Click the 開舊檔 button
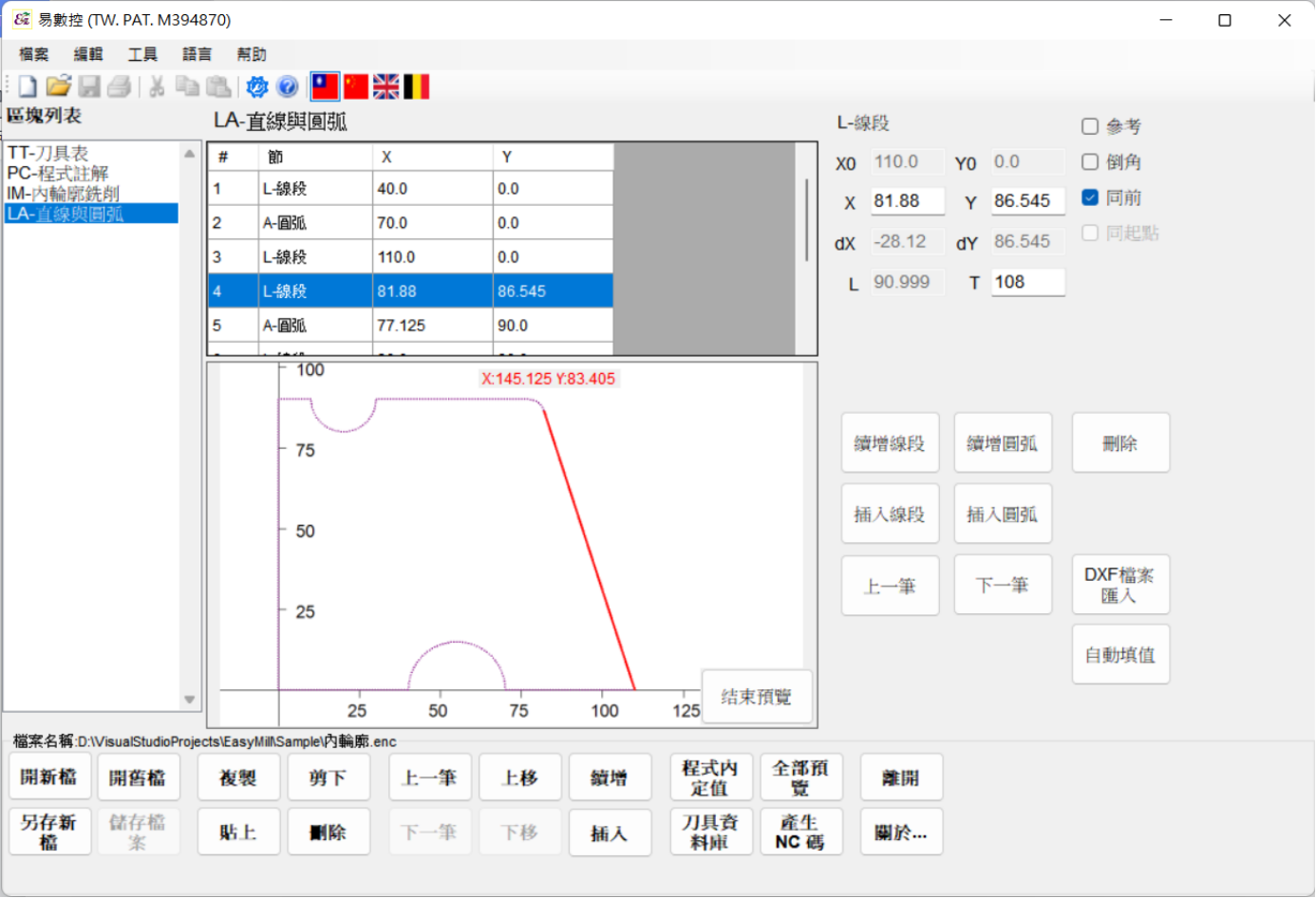The width and height of the screenshot is (1316, 898). pos(138,777)
